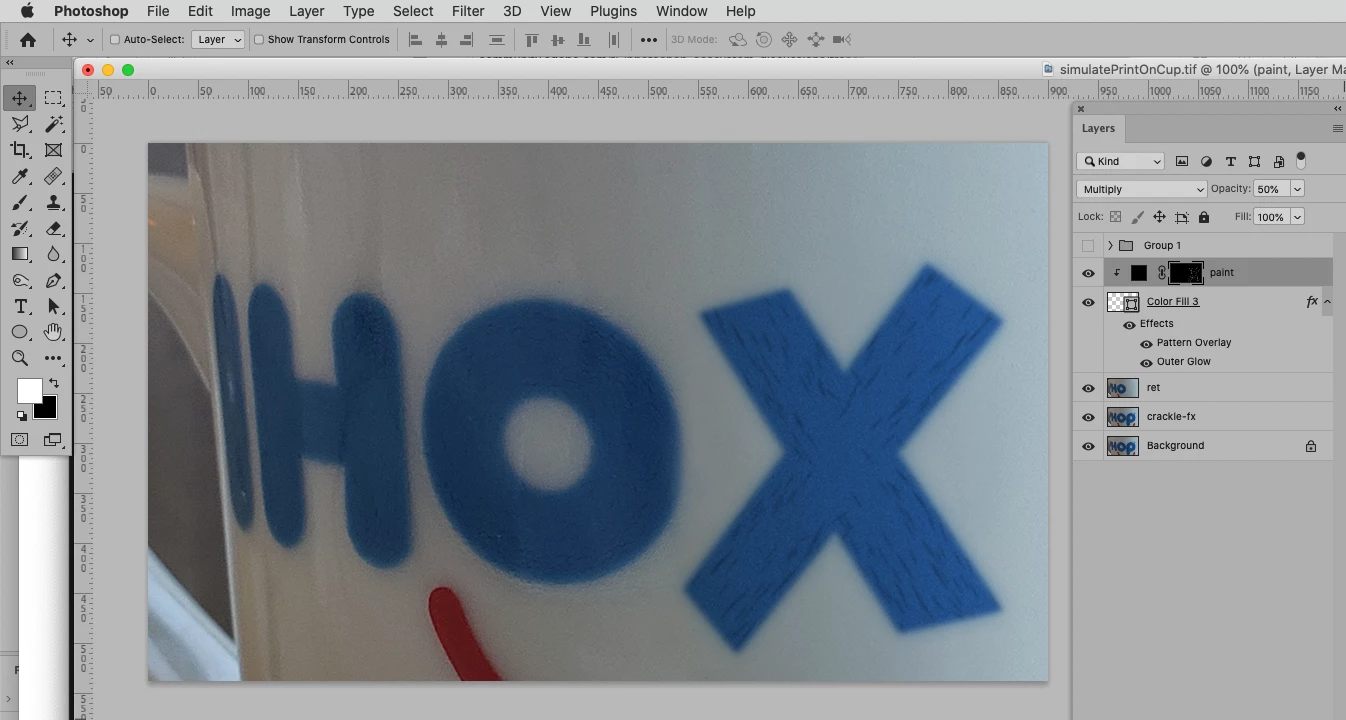Select the Type tool
This screenshot has width=1346, height=720.
click(x=19, y=306)
